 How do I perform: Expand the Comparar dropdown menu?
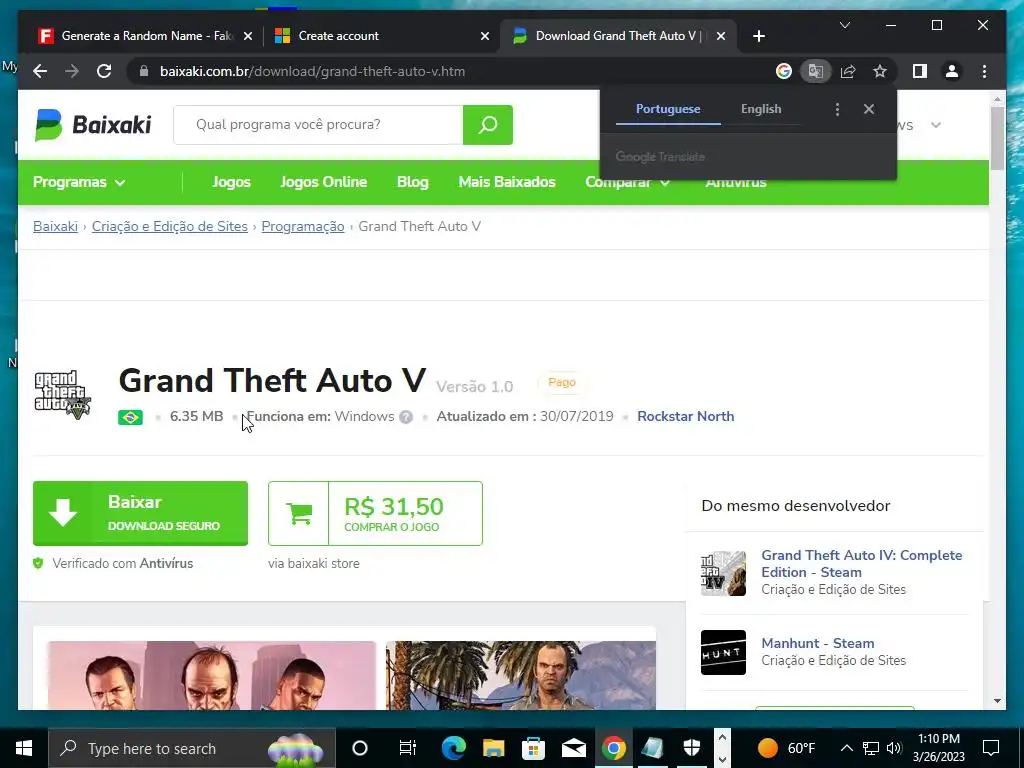coord(628,182)
